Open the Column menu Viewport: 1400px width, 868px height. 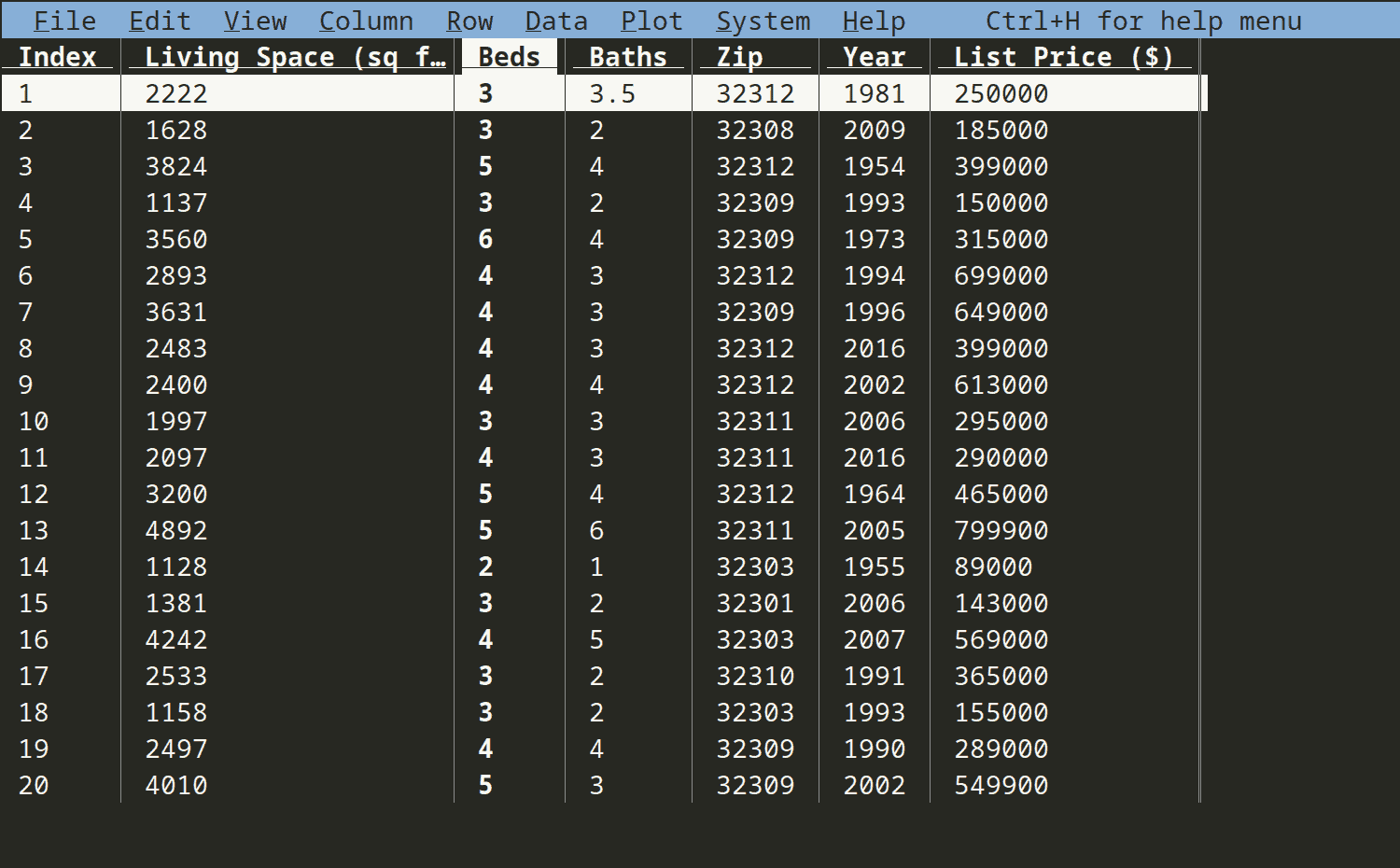366,21
